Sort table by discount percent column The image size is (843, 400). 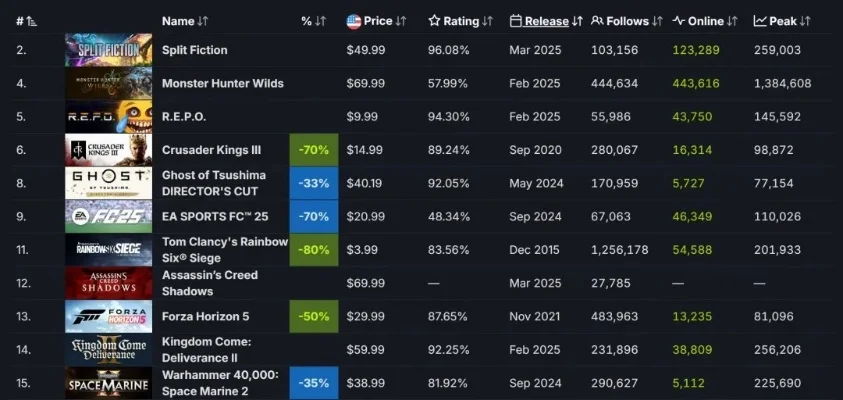pyautogui.click(x=312, y=21)
